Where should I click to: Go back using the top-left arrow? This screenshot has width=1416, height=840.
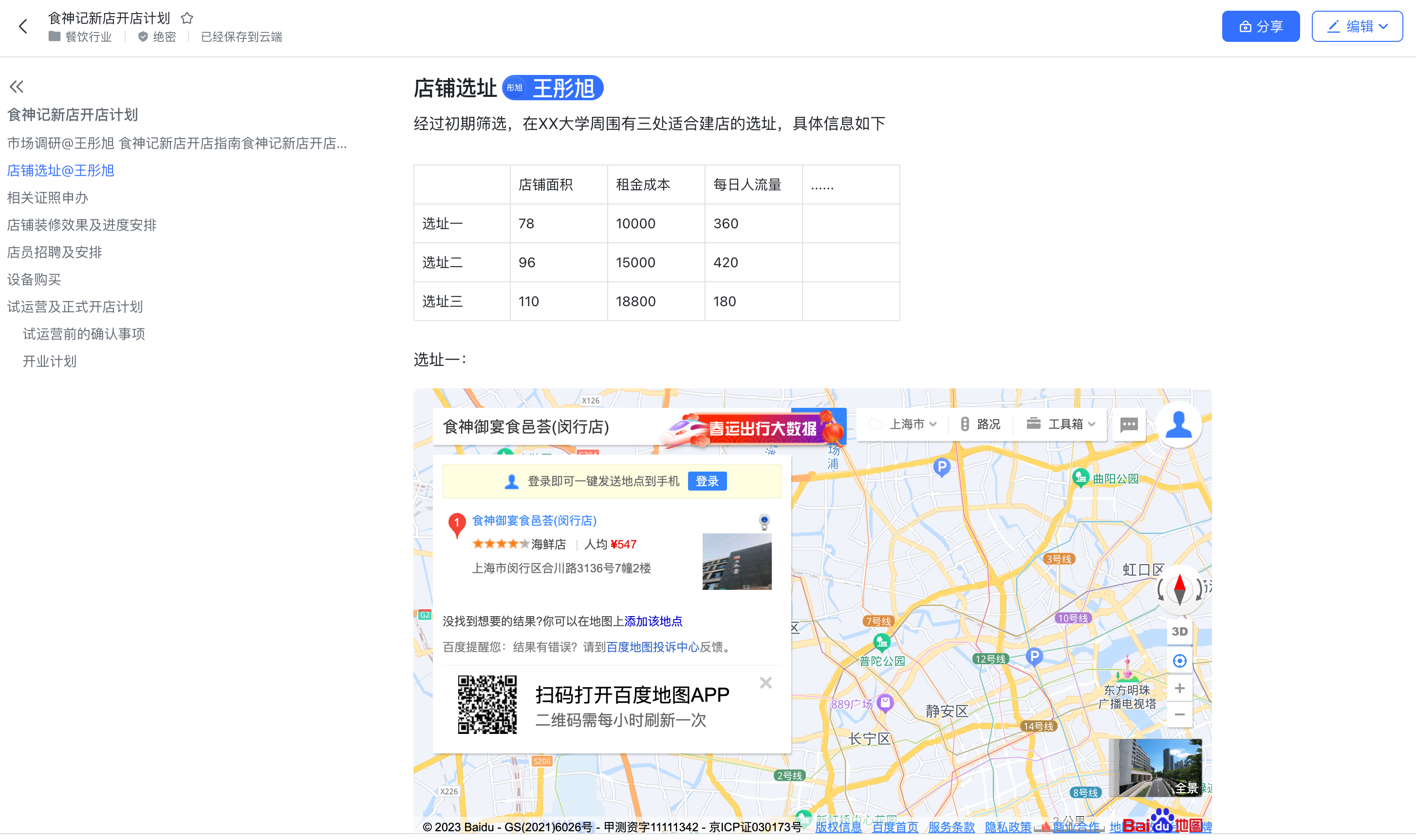tap(23, 26)
